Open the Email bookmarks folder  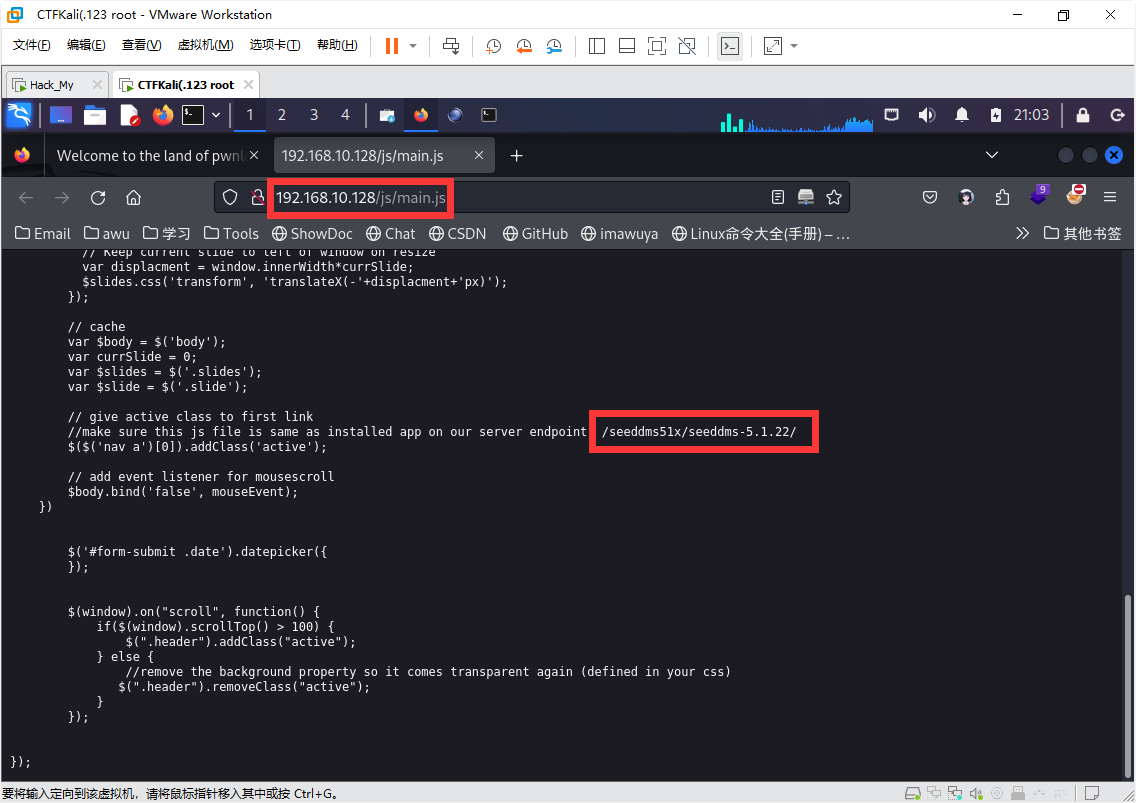(43, 233)
